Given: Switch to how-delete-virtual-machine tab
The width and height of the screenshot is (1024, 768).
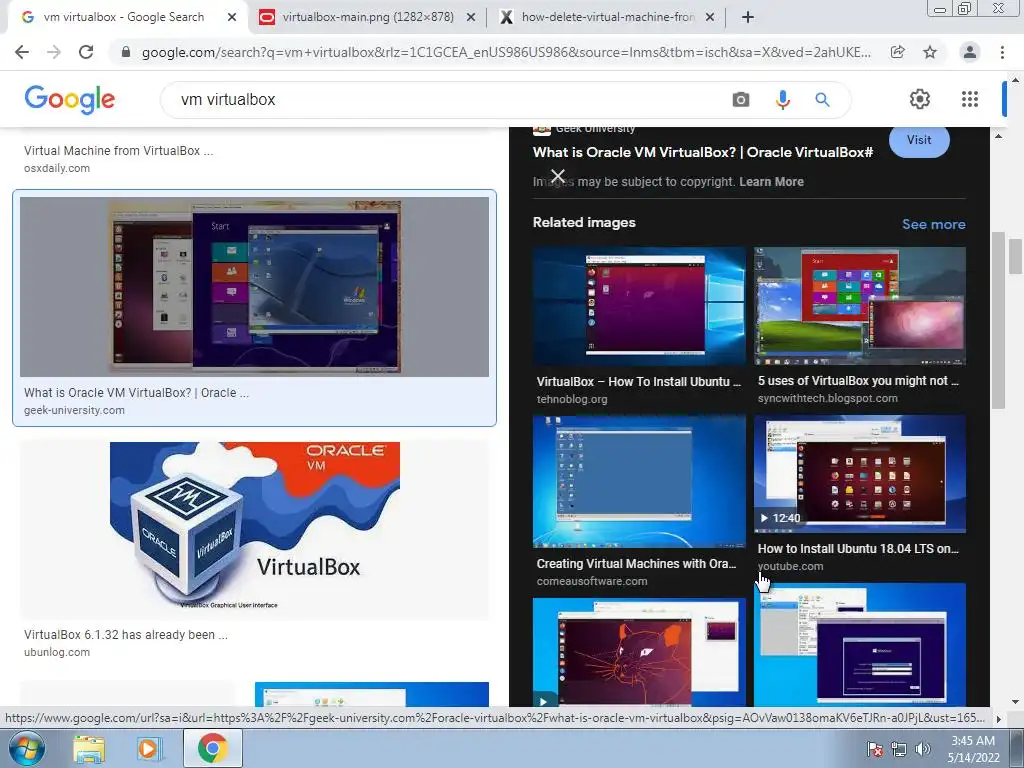Looking at the screenshot, I should (x=607, y=17).
